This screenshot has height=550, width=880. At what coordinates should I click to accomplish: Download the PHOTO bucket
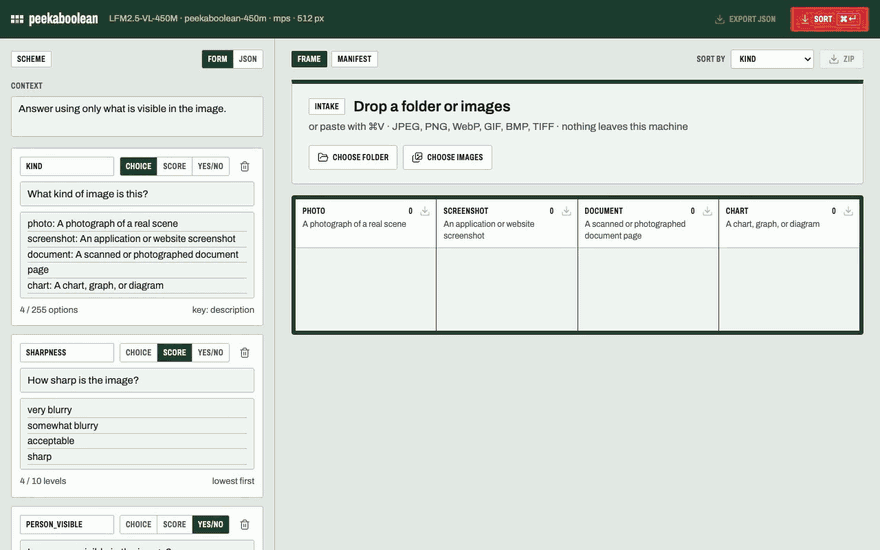pos(425,211)
